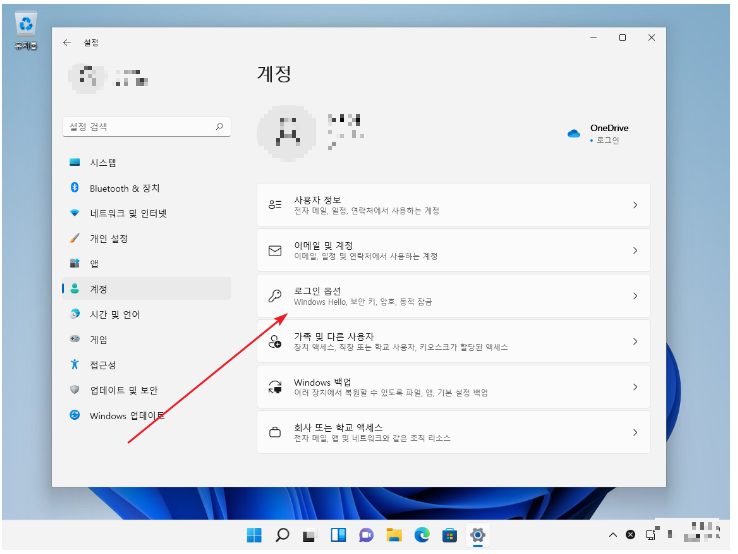Open Windows 업데이트 in sidebar
The width and height of the screenshot is (738, 554).
point(146,416)
